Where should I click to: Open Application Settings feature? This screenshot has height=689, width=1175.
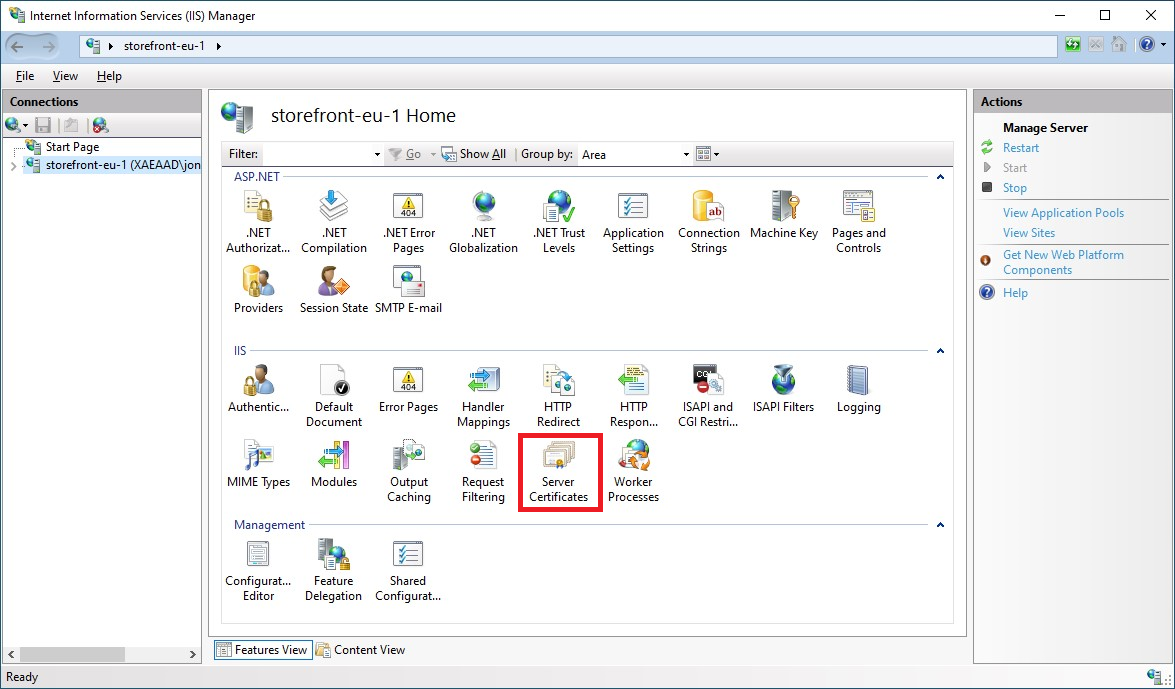click(x=633, y=222)
